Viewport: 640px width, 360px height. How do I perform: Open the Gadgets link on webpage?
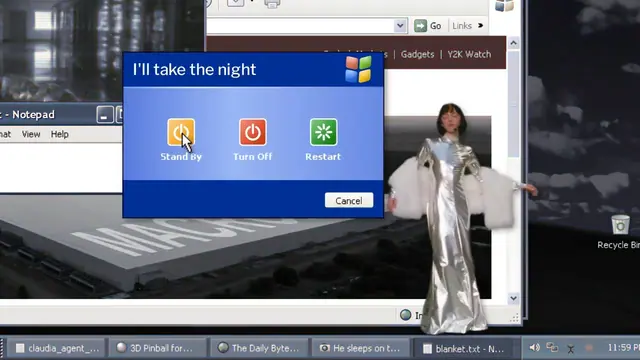point(417,54)
